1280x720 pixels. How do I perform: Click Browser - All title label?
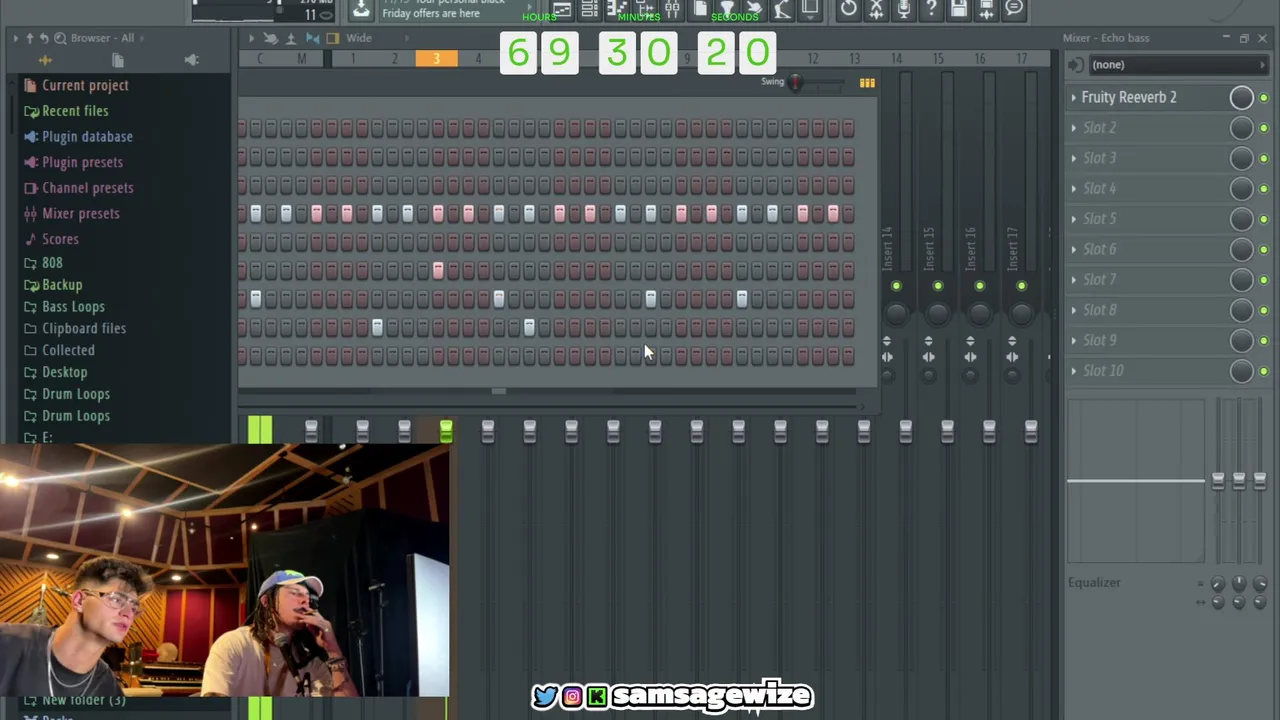point(102,38)
